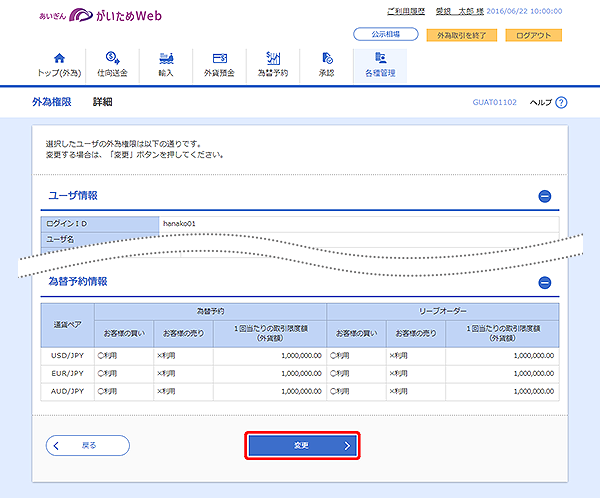Select the USD/JPY row cell
The width and height of the screenshot is (600, 498).
pos(67,356)
